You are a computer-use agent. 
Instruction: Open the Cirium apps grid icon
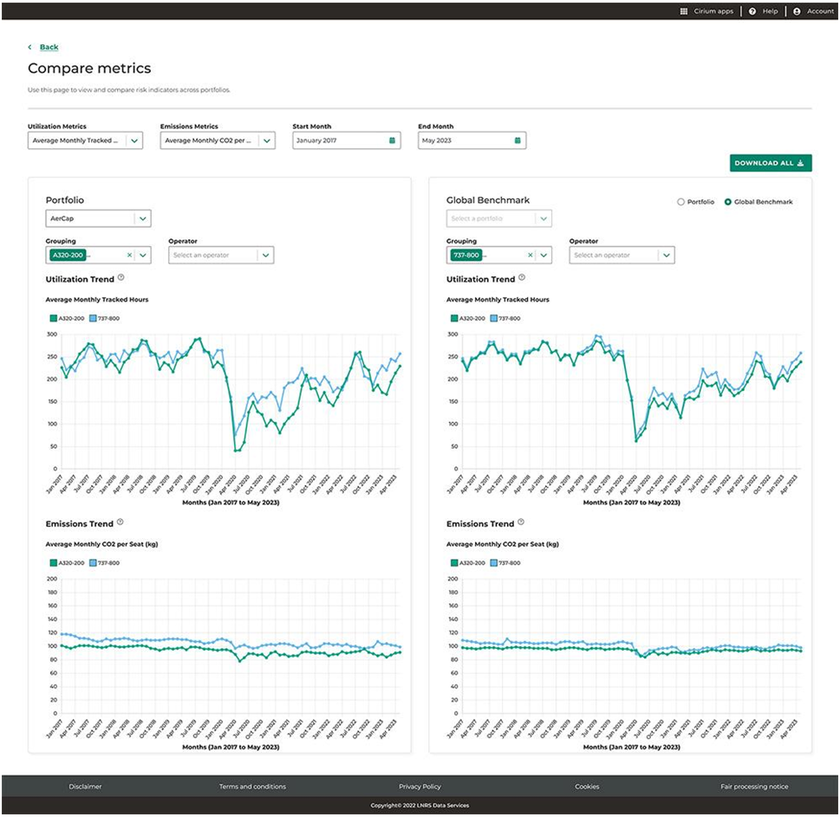point(684,11)
